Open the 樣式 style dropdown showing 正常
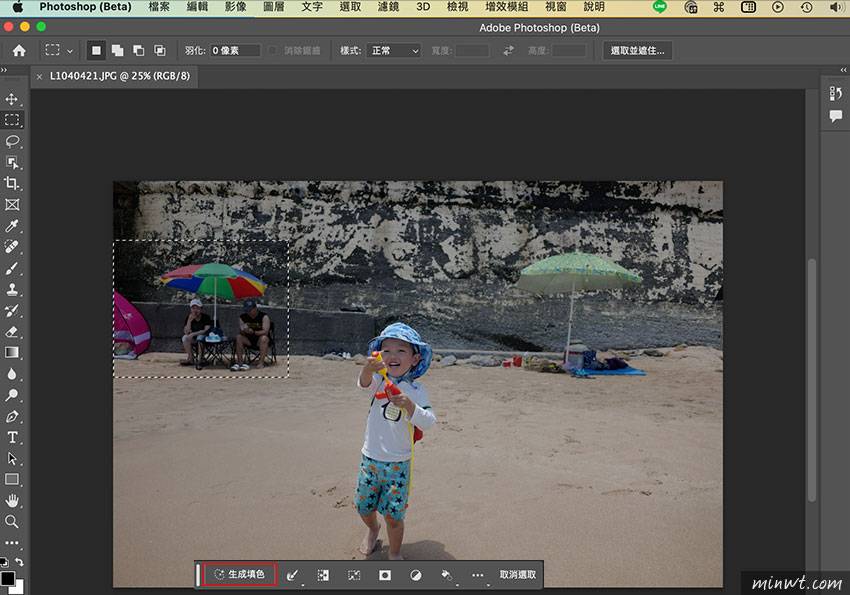Screen dimensions: 850x595 [393, 50]
